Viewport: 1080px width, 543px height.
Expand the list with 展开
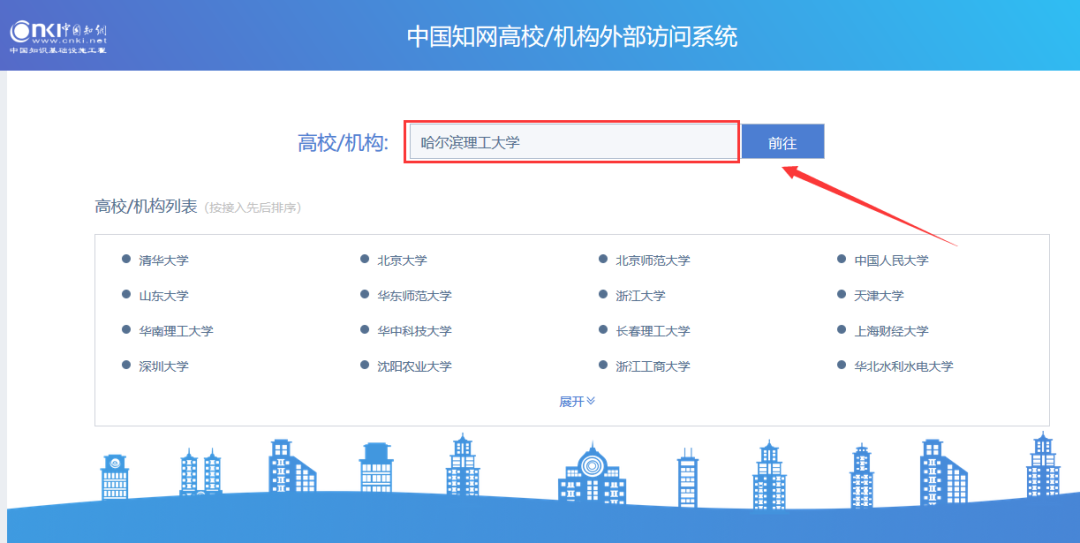577,401
